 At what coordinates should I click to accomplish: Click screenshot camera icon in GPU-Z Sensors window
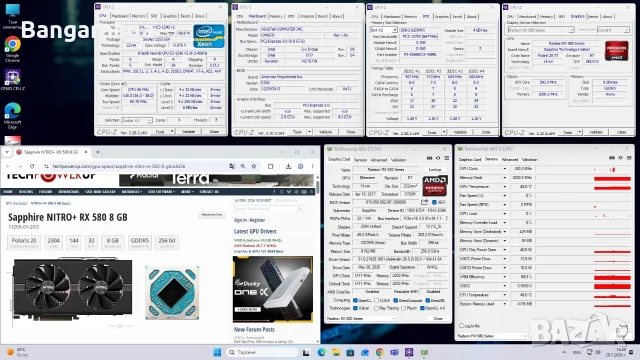611,158
